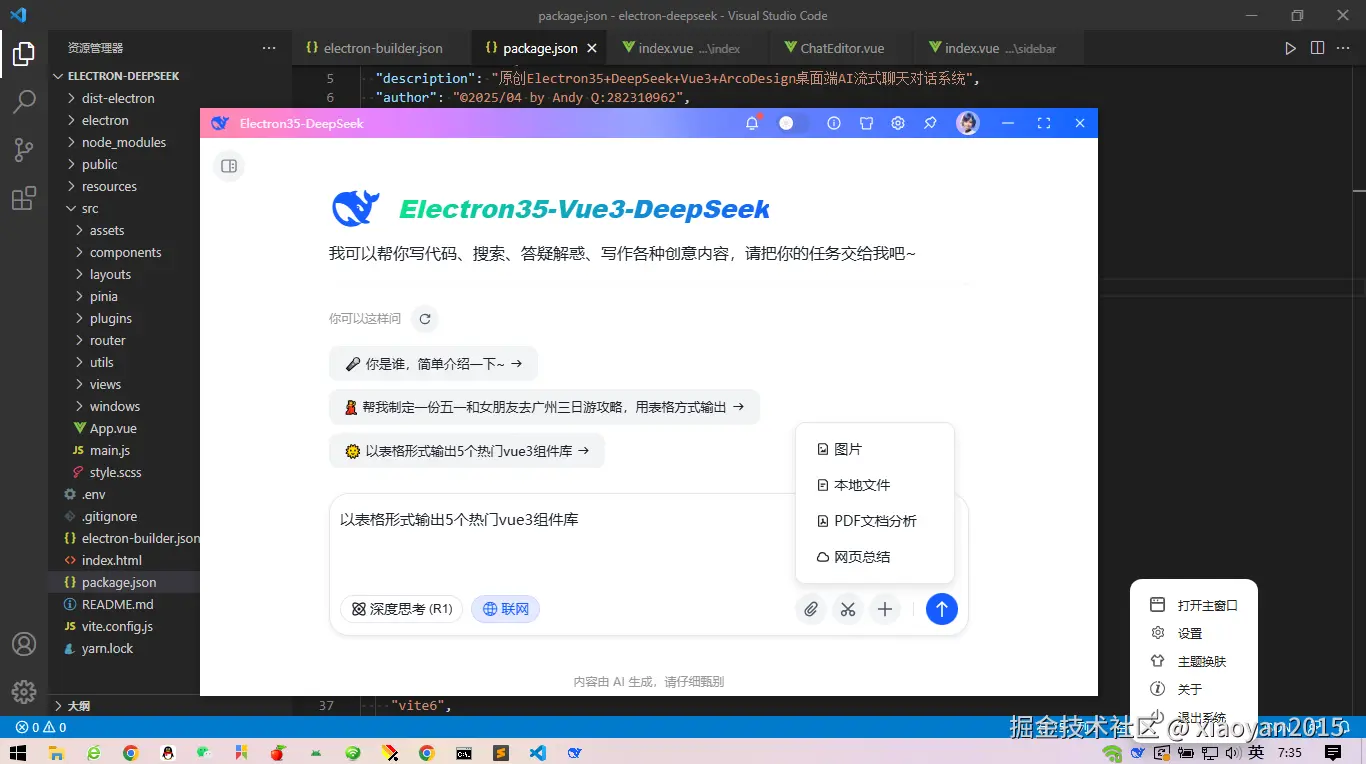Send the message with the blue arrow icon
Viewport: 1366px width, 764px height.
pyautogui.click(x=941, y=609)
